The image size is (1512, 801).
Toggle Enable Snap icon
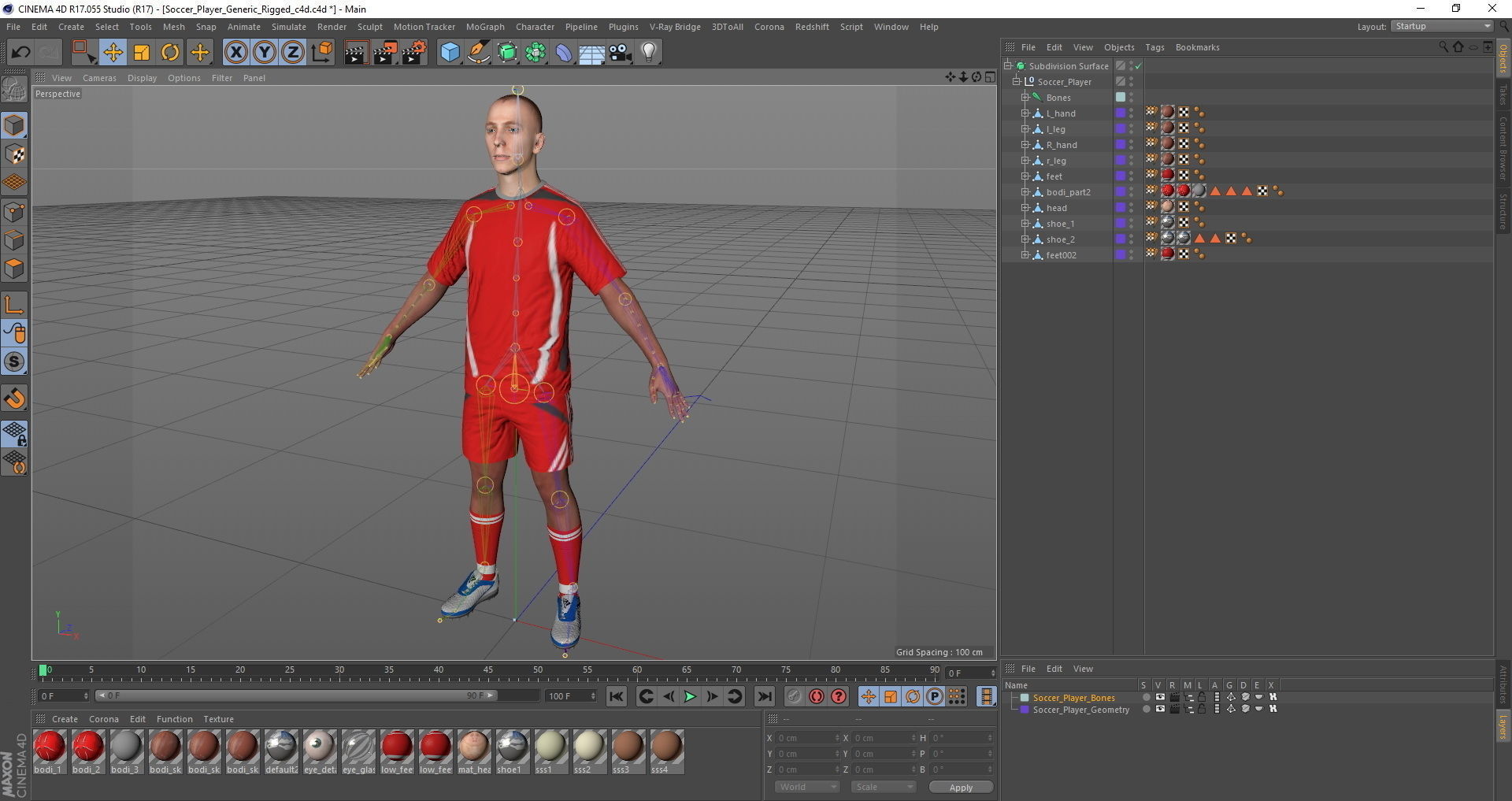(x=14, y=362)
